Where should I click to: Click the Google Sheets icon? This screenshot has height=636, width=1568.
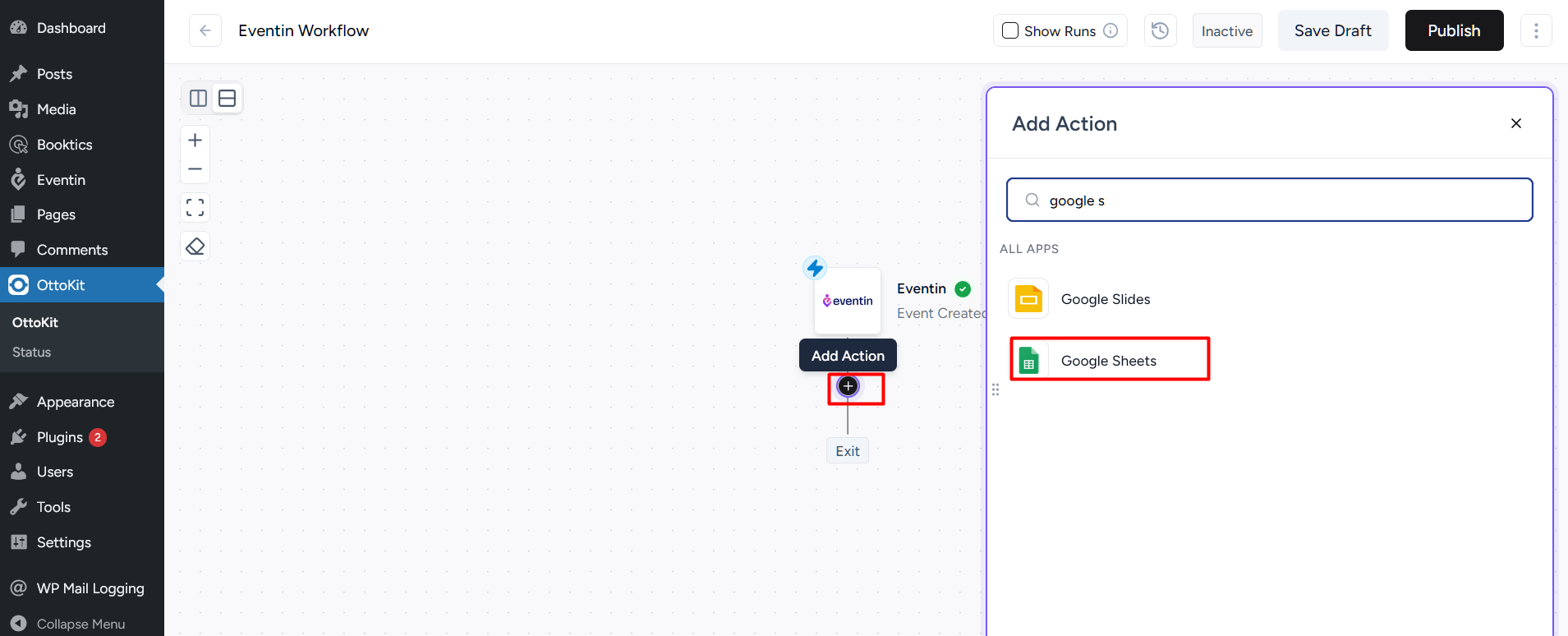1028,361
